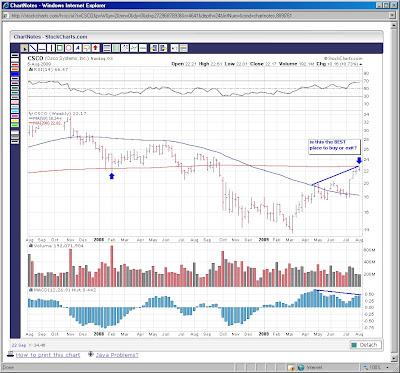The width and height of the screenshot is (400, 373).
Task: Select the vertical line tool
Action: click(51, 48)
